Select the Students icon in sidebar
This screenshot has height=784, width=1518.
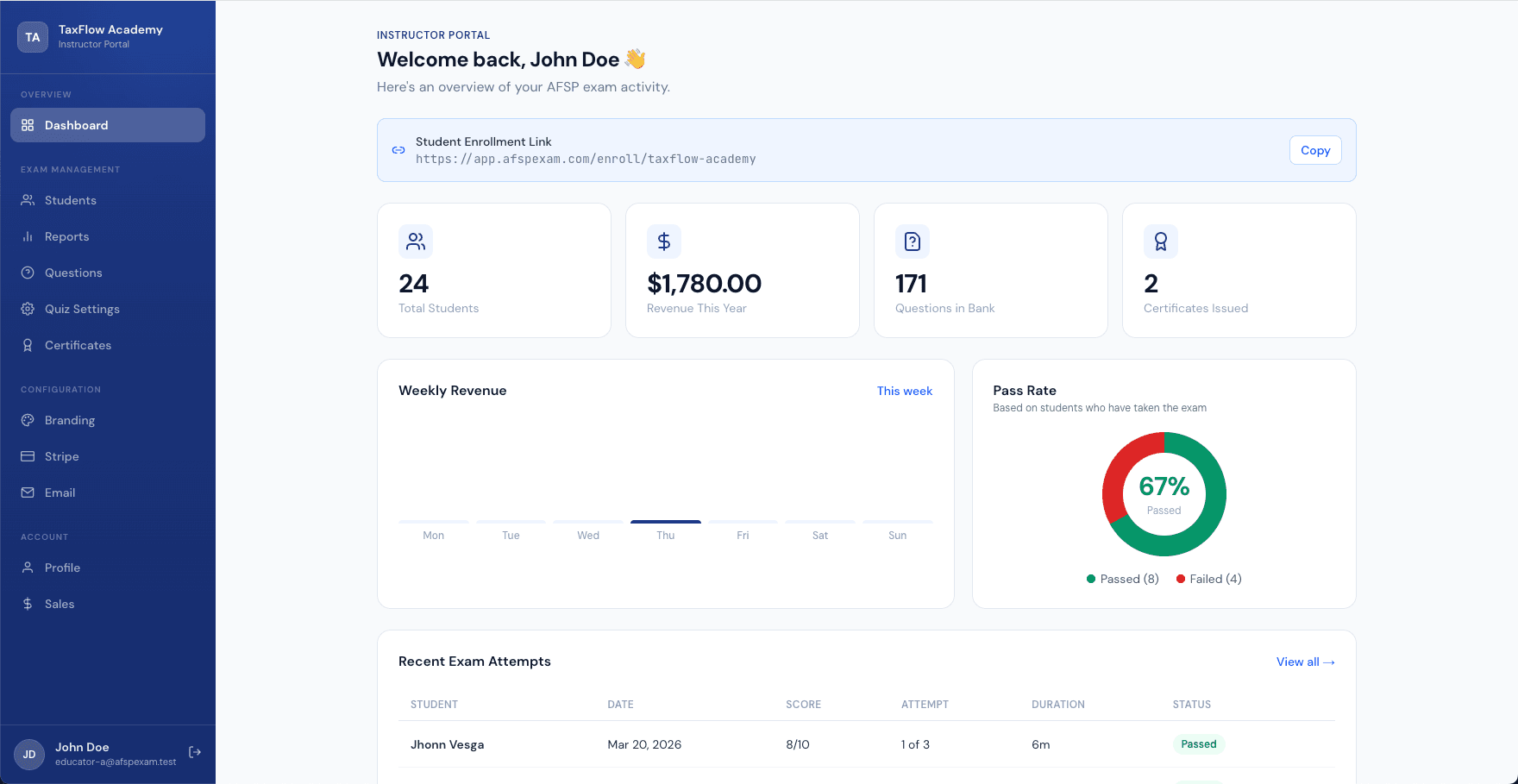(28, 199)
